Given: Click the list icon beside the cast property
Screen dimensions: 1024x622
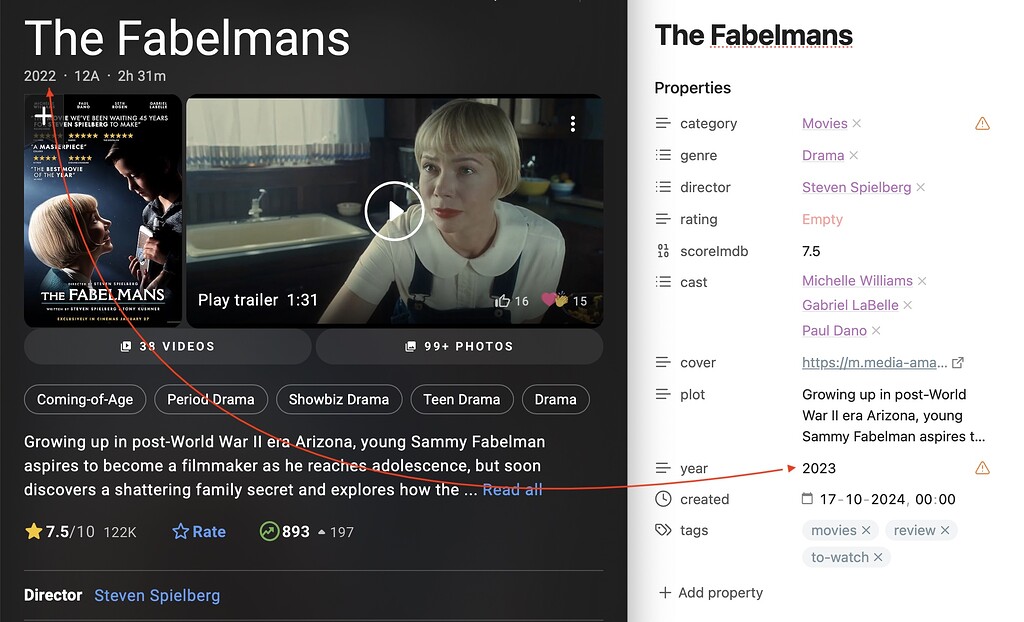Looking at the screenshot, I should (x=665, y=282).
